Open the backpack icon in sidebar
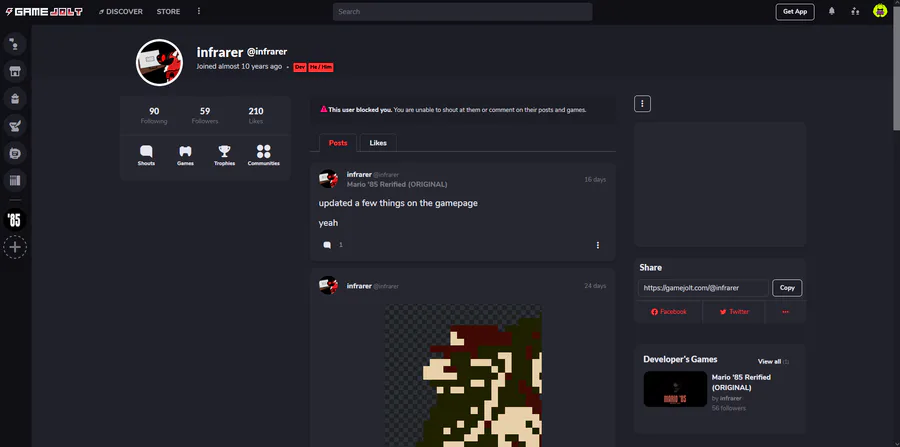This screenshot has height=447, width=900. coord(15,99)
